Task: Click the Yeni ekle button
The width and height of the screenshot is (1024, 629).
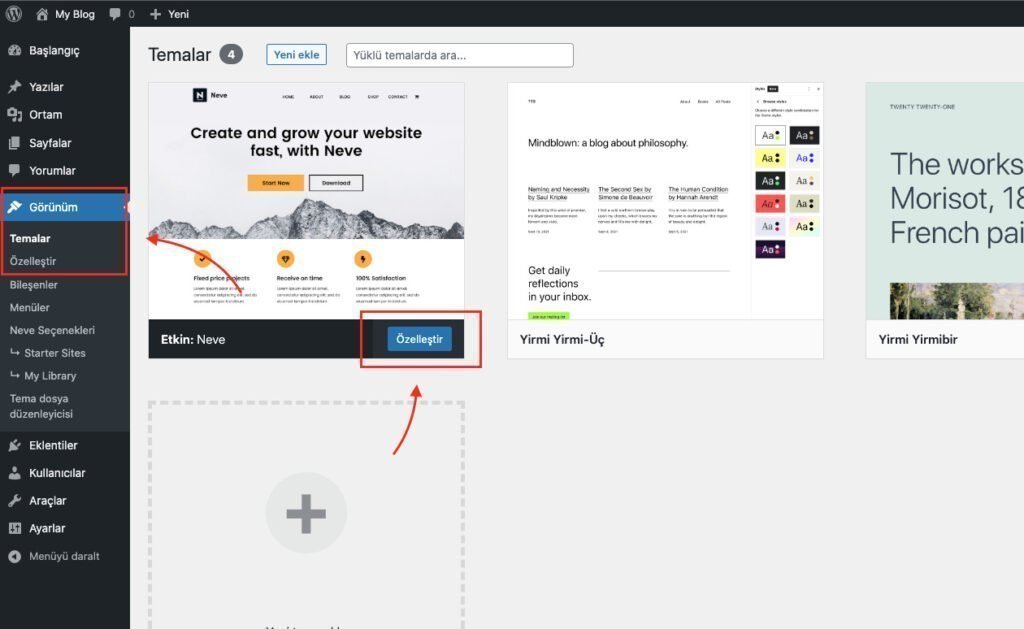Action: click(296, 55)
